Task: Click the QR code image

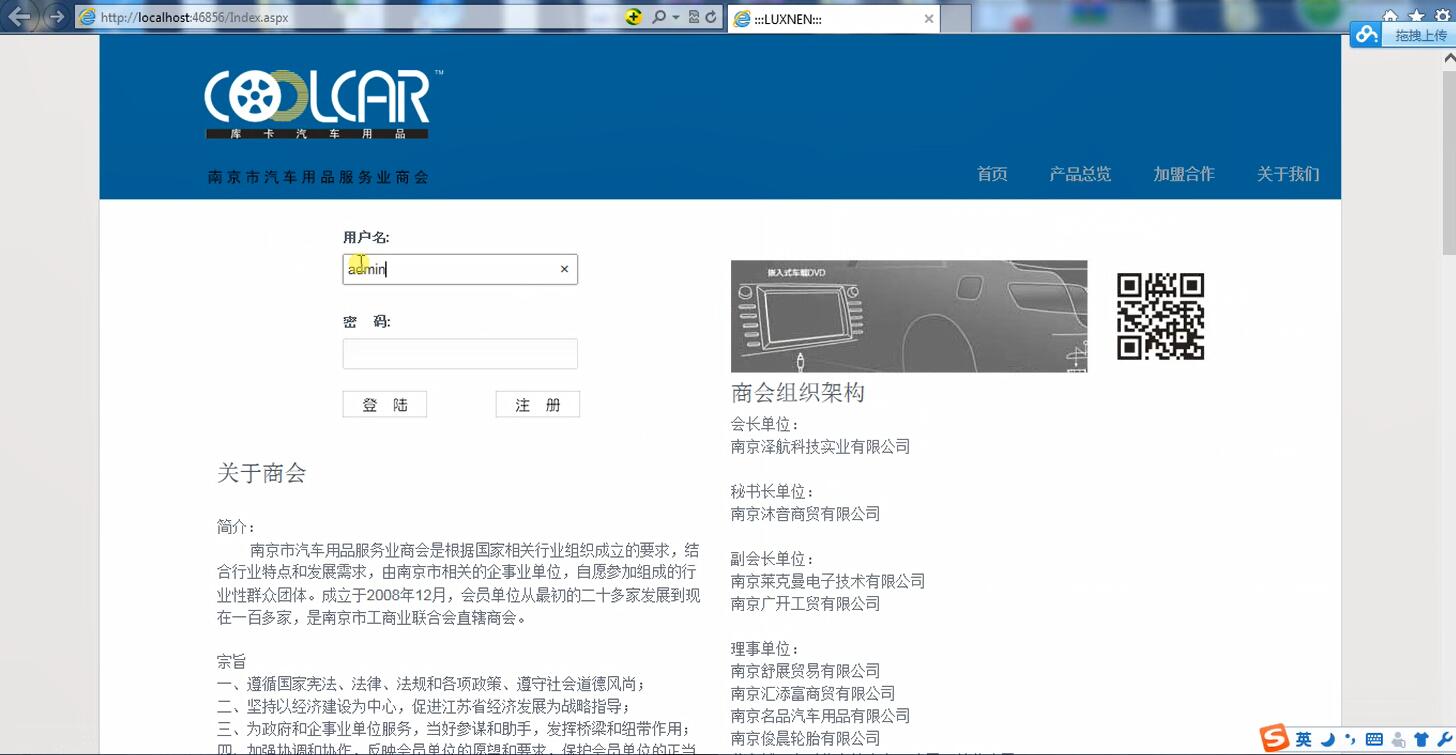Action: tap(1160, 316)
